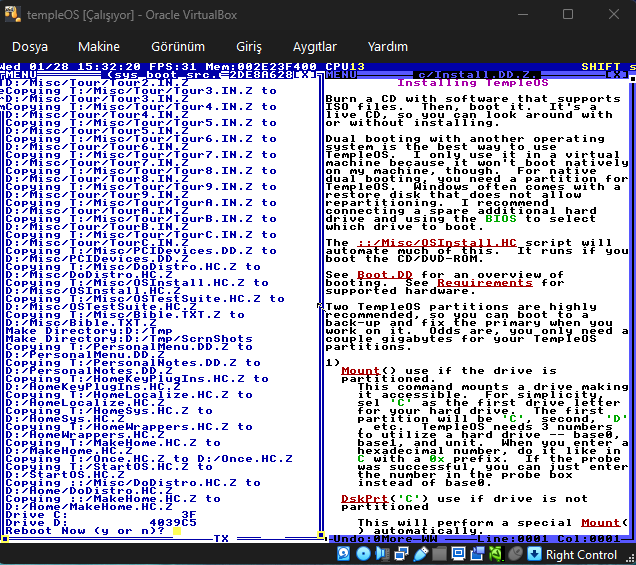The height and width of the screenshot is (565, 636).
Task: Open the Yardım menu
Action: pos(387,47)
